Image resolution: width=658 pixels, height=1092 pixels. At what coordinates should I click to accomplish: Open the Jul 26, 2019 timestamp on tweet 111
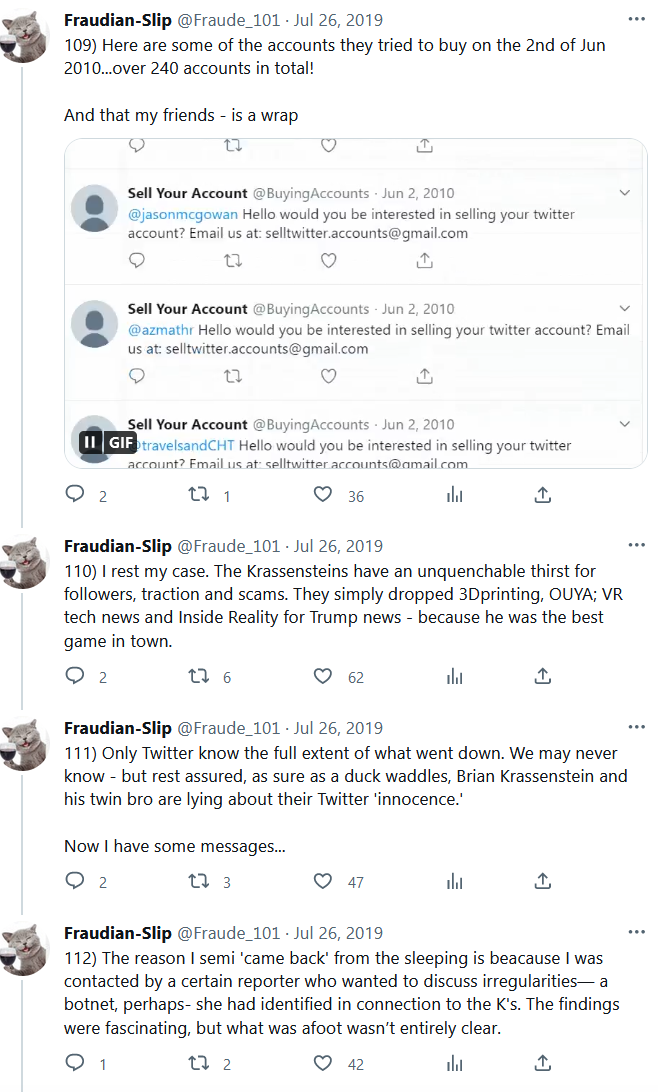pos(338,728)
